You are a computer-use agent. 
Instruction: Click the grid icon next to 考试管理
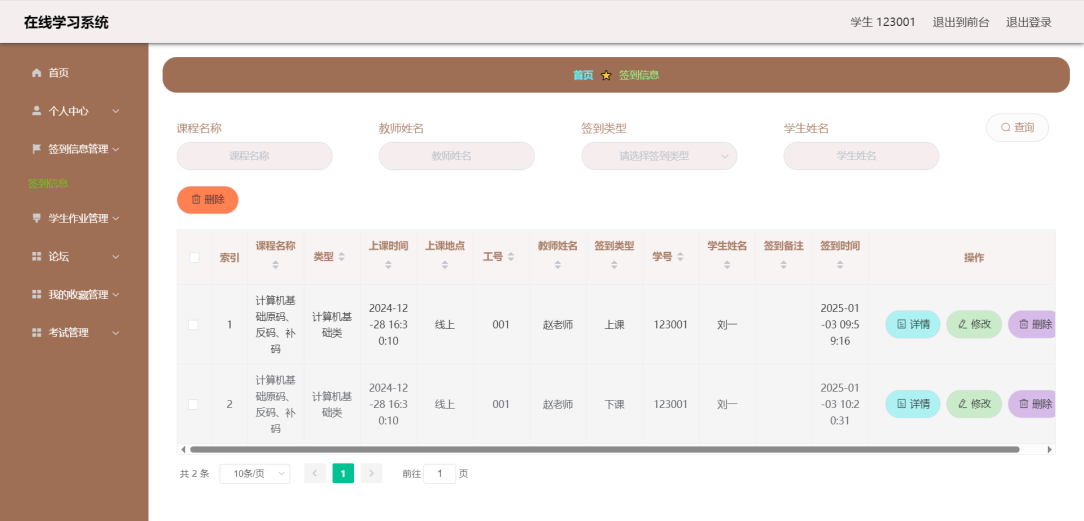37,333
